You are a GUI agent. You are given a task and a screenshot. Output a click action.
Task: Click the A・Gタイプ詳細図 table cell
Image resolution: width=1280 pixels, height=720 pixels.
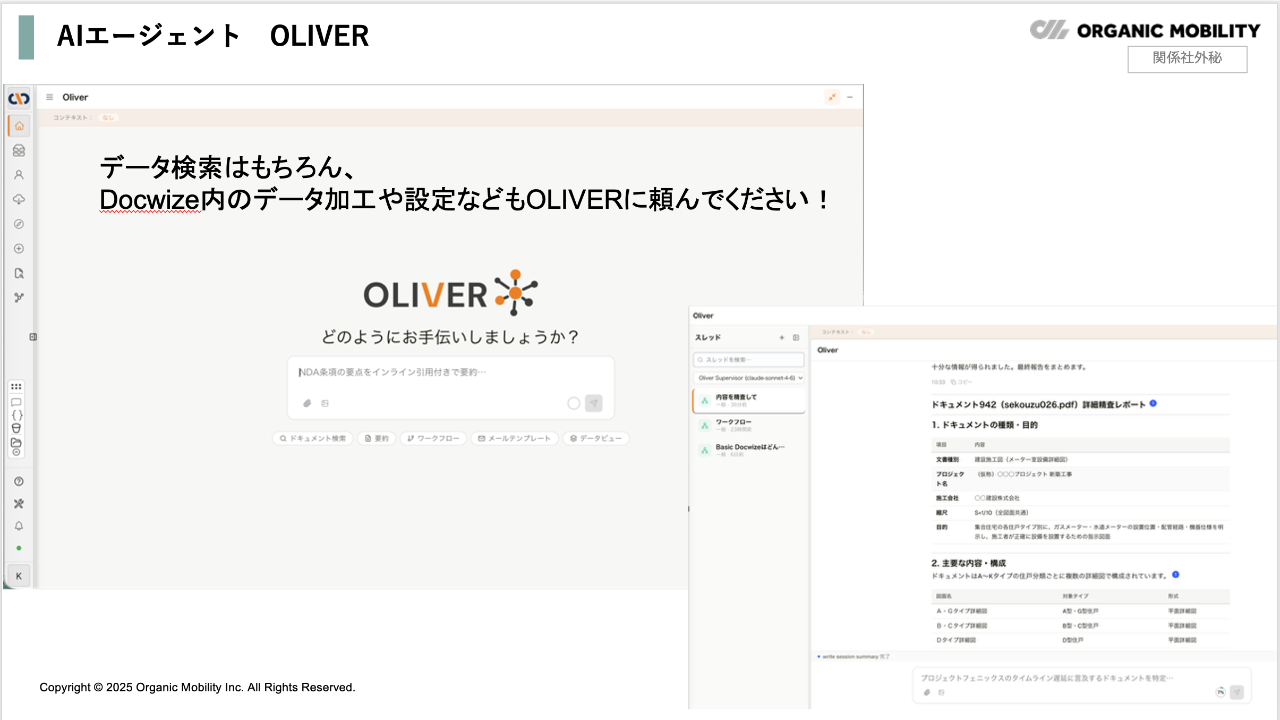[x=962, y=610]
